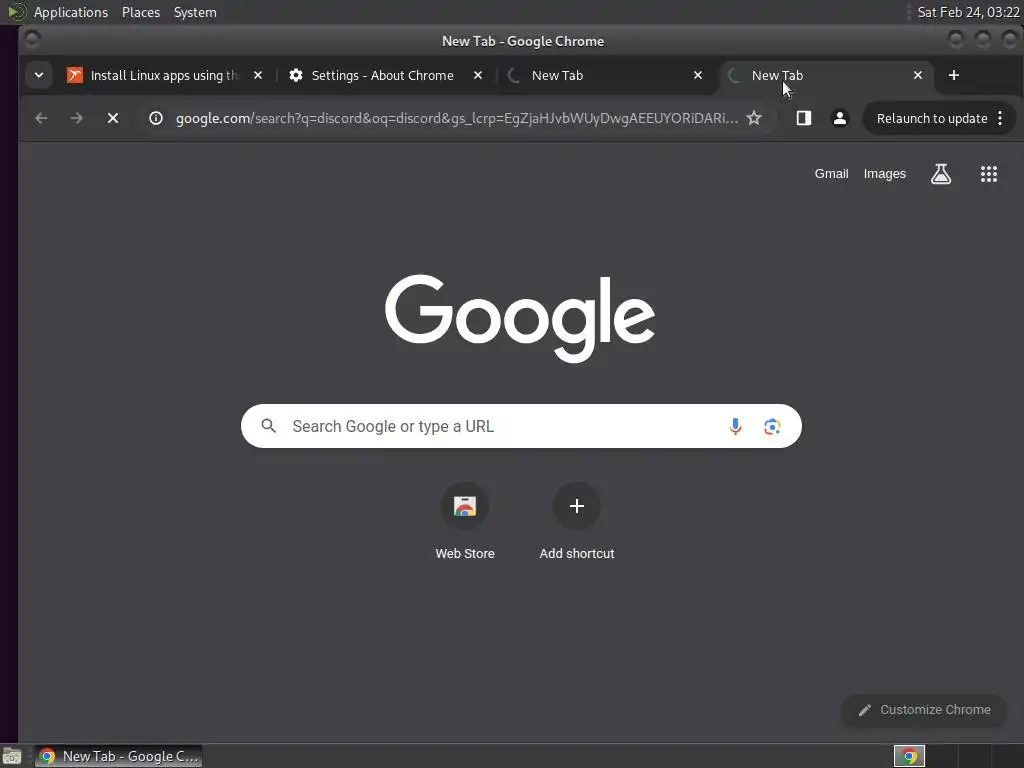Open a new tab with plus button

[x=954, y=75]
